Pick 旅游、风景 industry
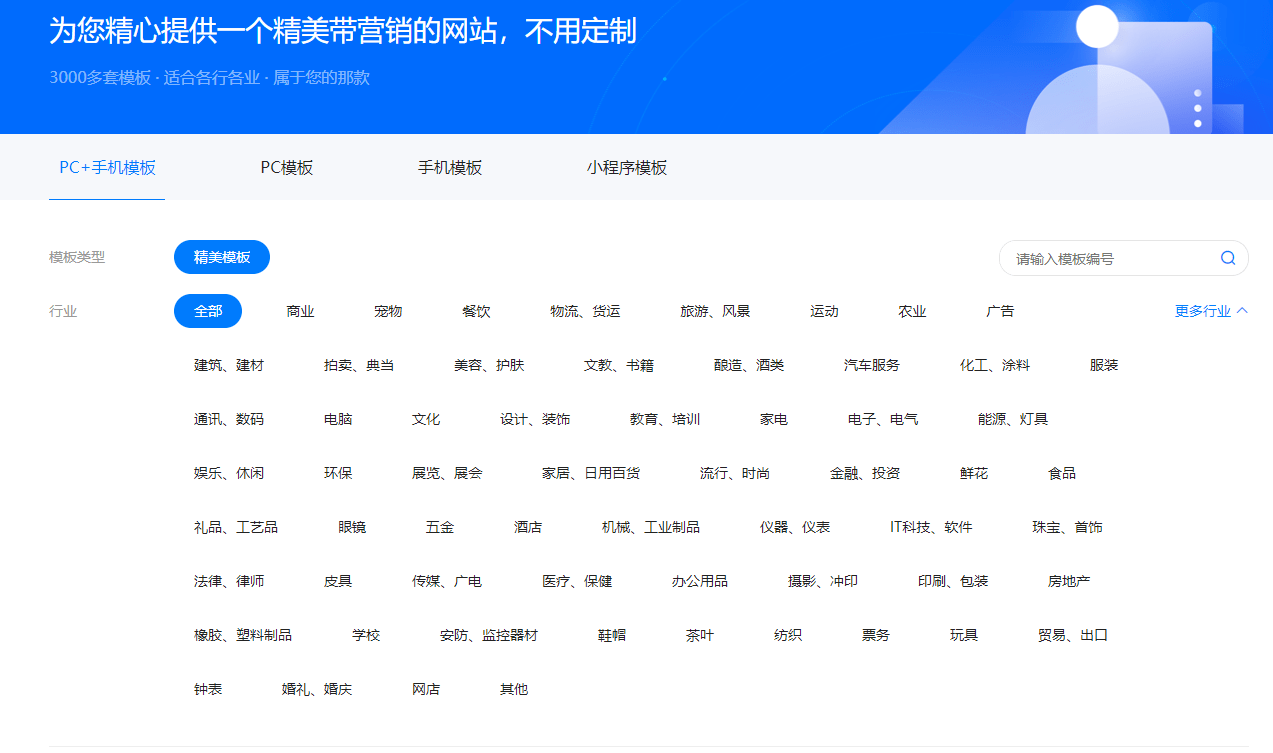The height and width of the screenshot is (753, 1273). (x=715, y=311)
